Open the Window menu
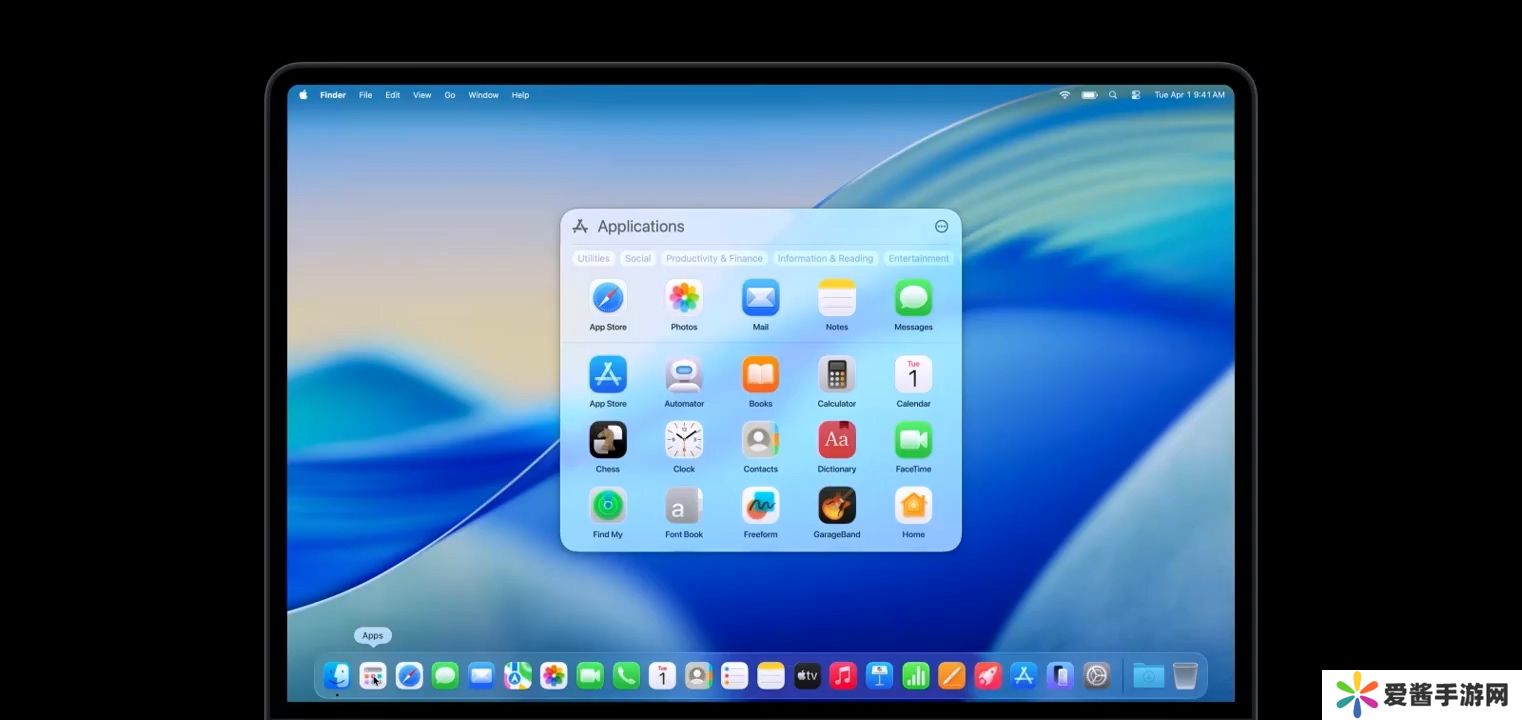 pos(483,95)
